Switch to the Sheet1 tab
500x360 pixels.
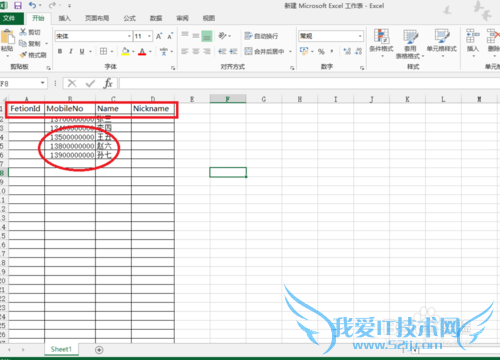coord(61,349)
